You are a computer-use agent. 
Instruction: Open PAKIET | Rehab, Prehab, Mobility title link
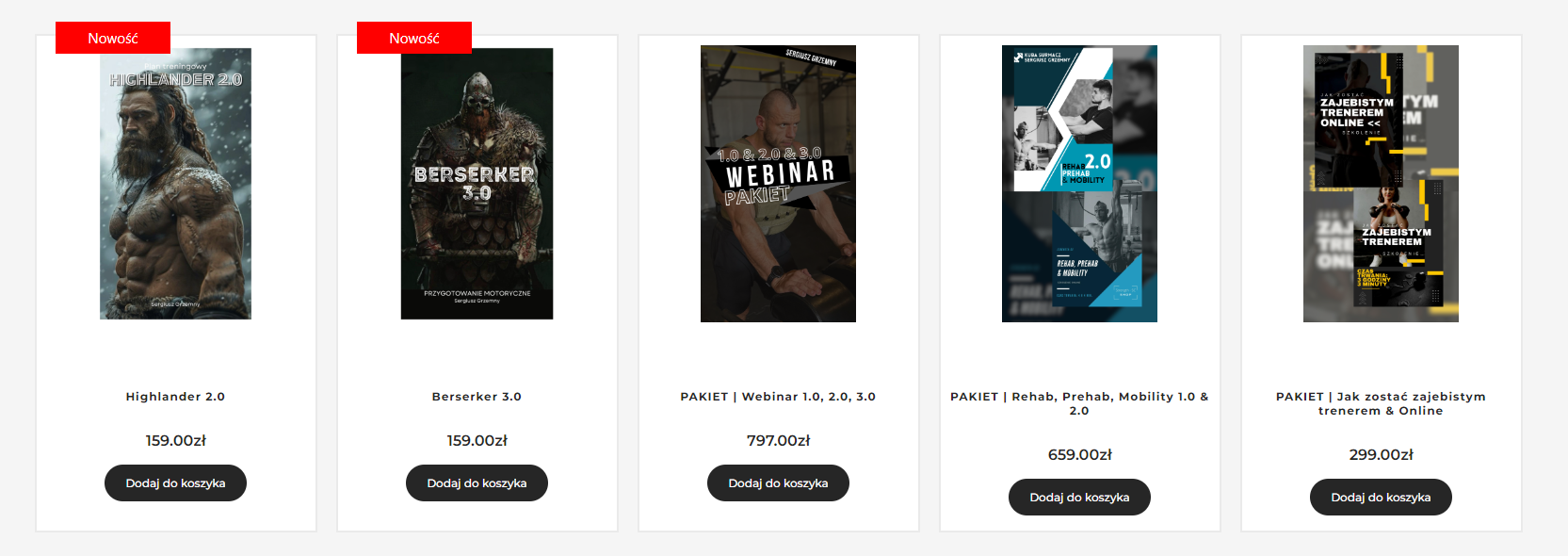1079,403
